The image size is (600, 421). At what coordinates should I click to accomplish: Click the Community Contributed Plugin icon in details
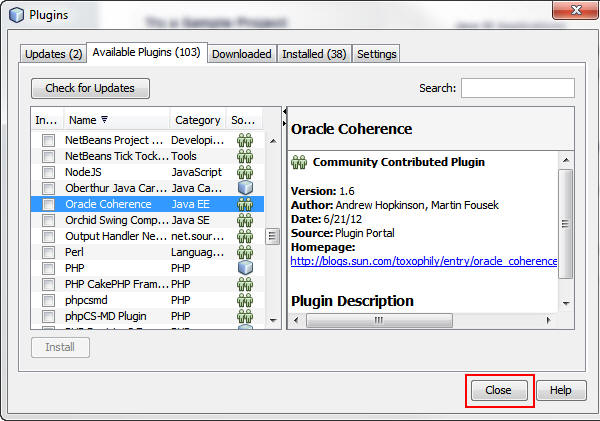(x=299, y=162)
